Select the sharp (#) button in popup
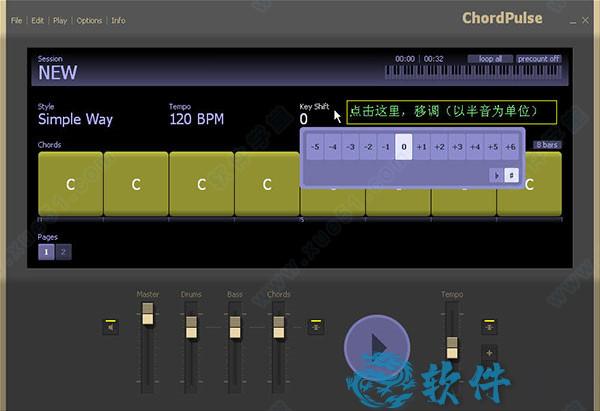Image resolution: width=600 pixels, height=411 pixels. 511,174
